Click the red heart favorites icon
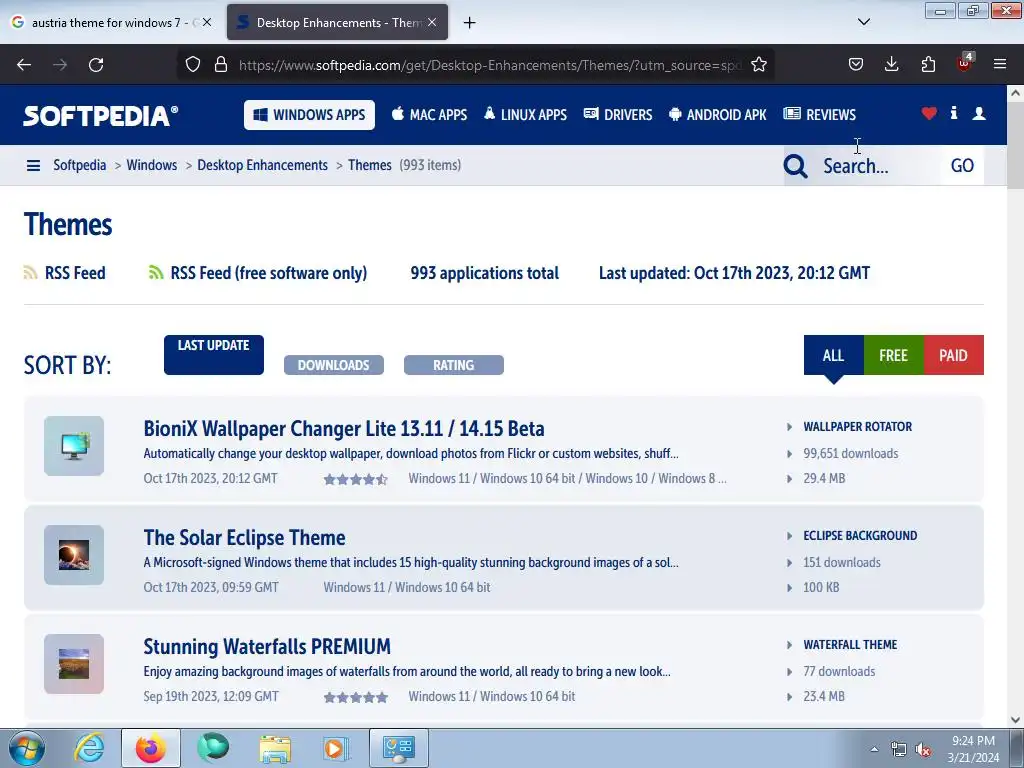Screen dimensions: 1024x768 click(929, 114)
